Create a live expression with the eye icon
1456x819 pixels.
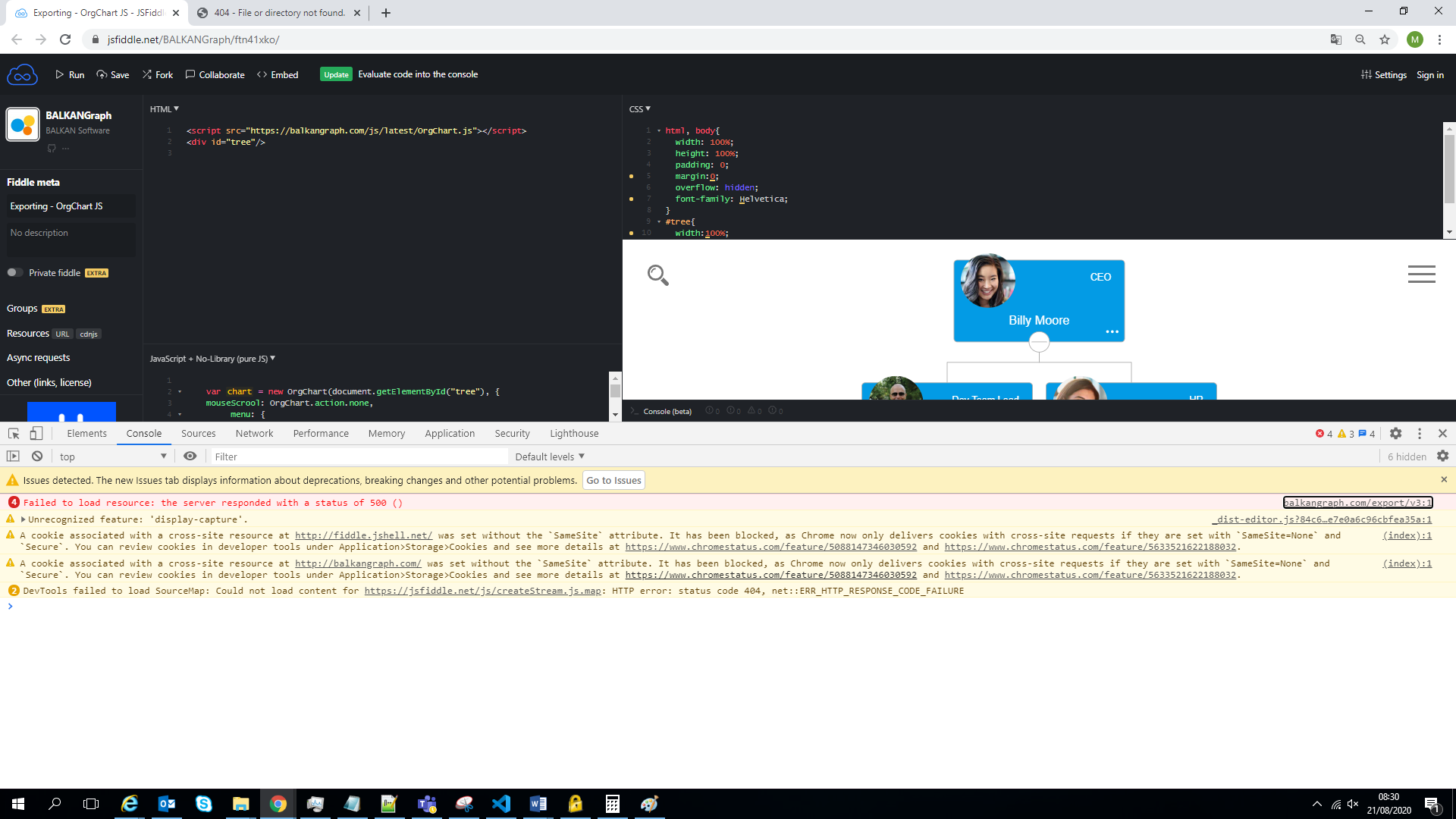pyautogui.click(x=190, y=456)
